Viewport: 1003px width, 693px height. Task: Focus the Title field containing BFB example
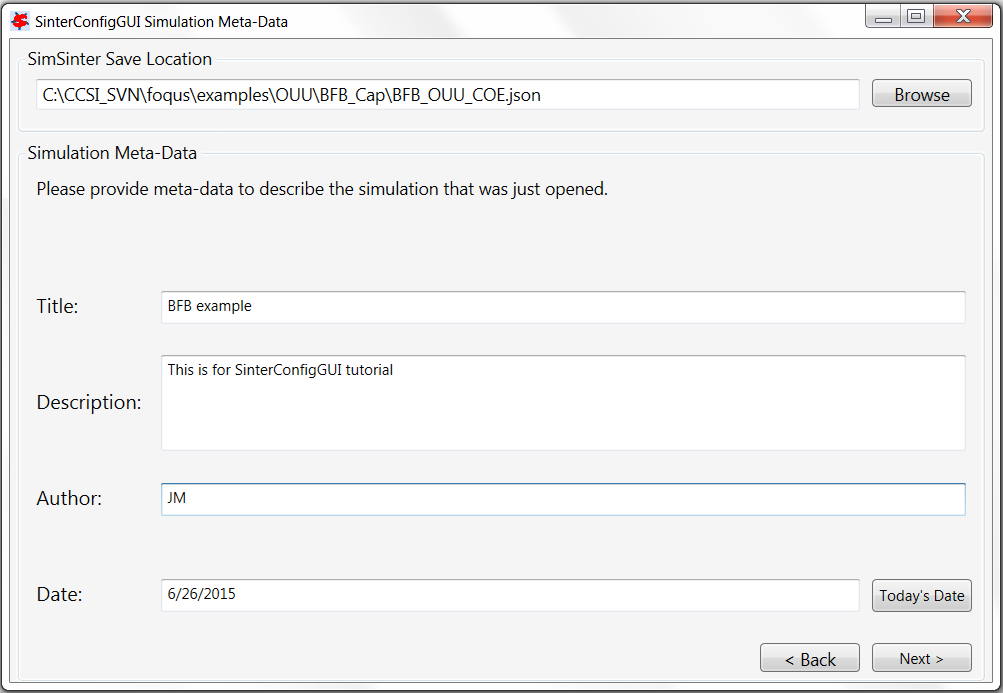[x=562, y=307]
